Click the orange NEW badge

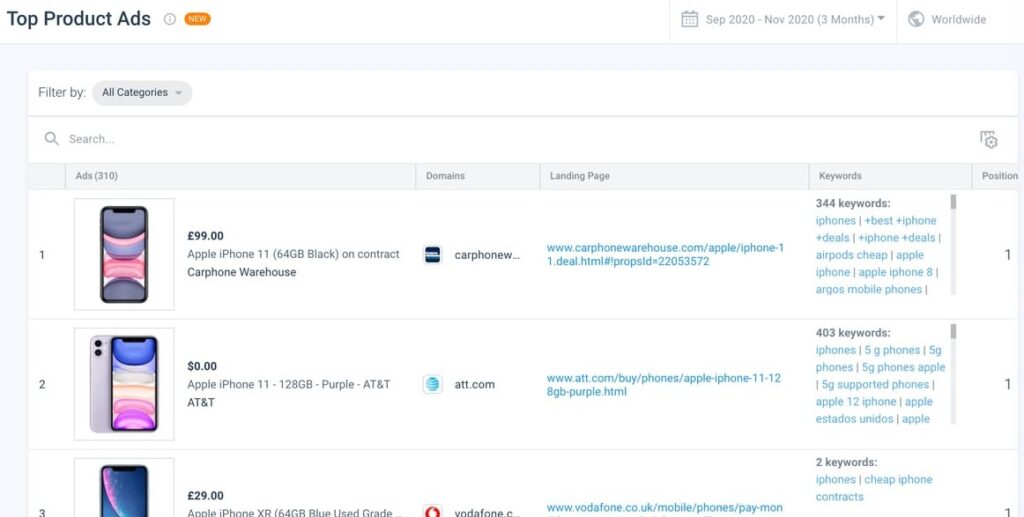tap(198, 19)
